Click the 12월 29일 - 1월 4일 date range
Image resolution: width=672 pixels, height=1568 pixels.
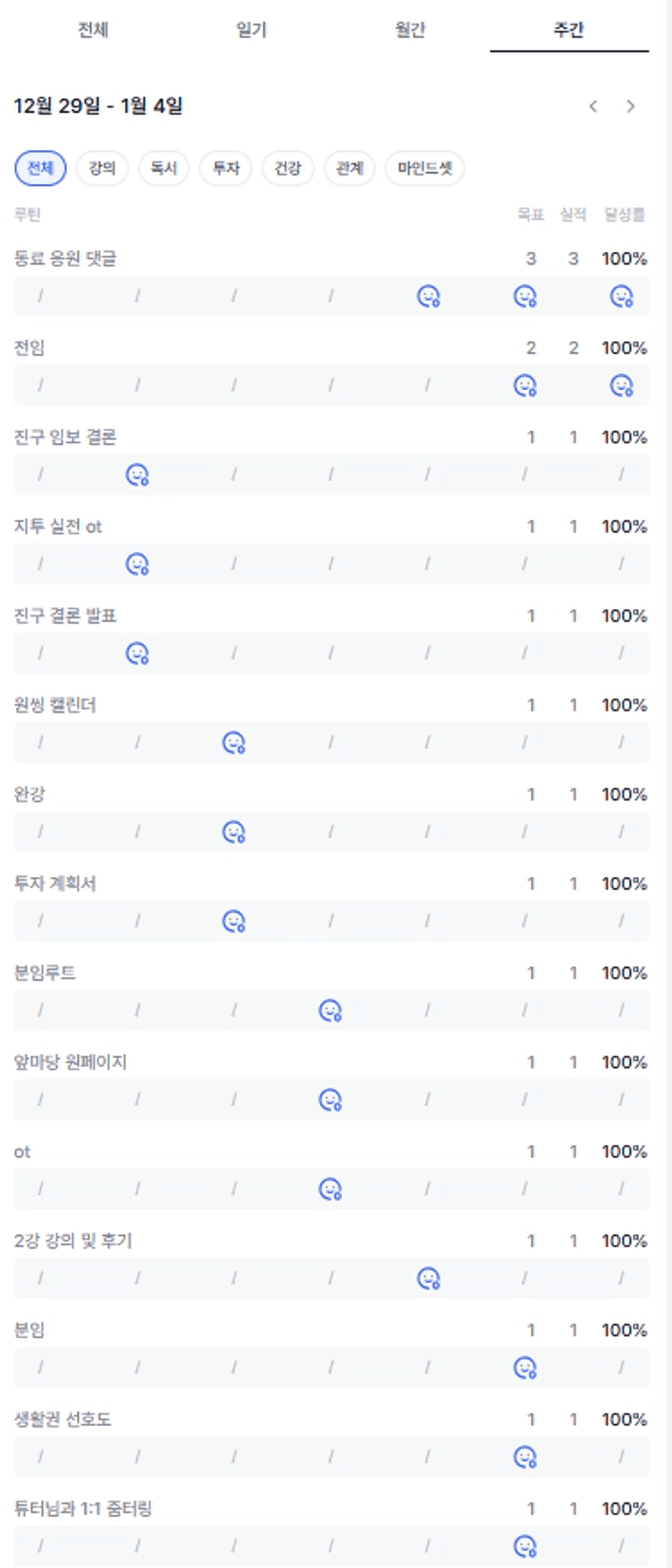pos(98,106)
